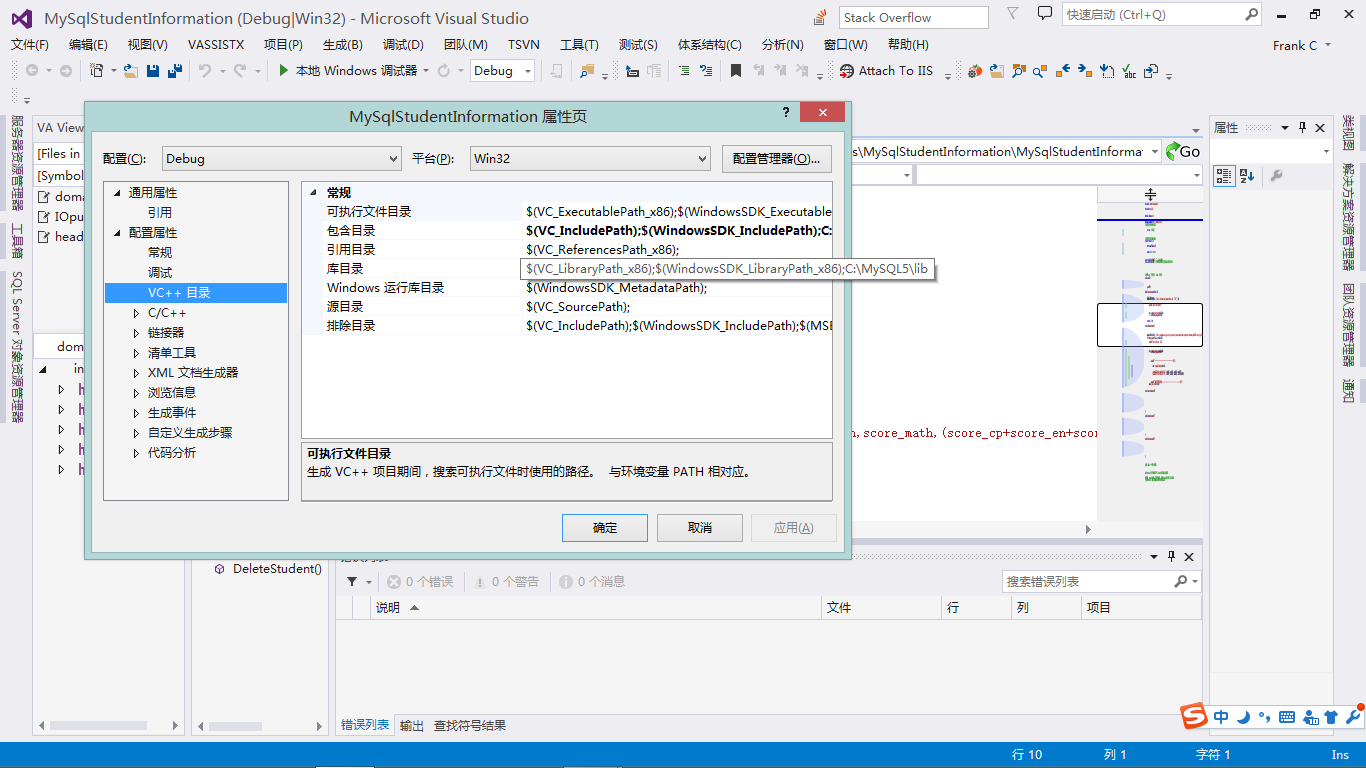Click the Visual Assist spell check abc icon

click(1129, 71)
